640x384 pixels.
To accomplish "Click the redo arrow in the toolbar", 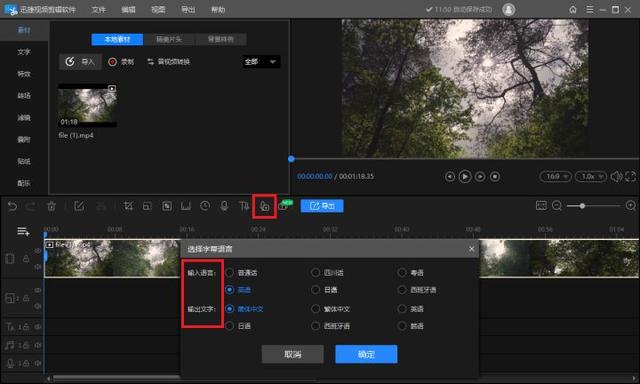I will pos(31,206).
